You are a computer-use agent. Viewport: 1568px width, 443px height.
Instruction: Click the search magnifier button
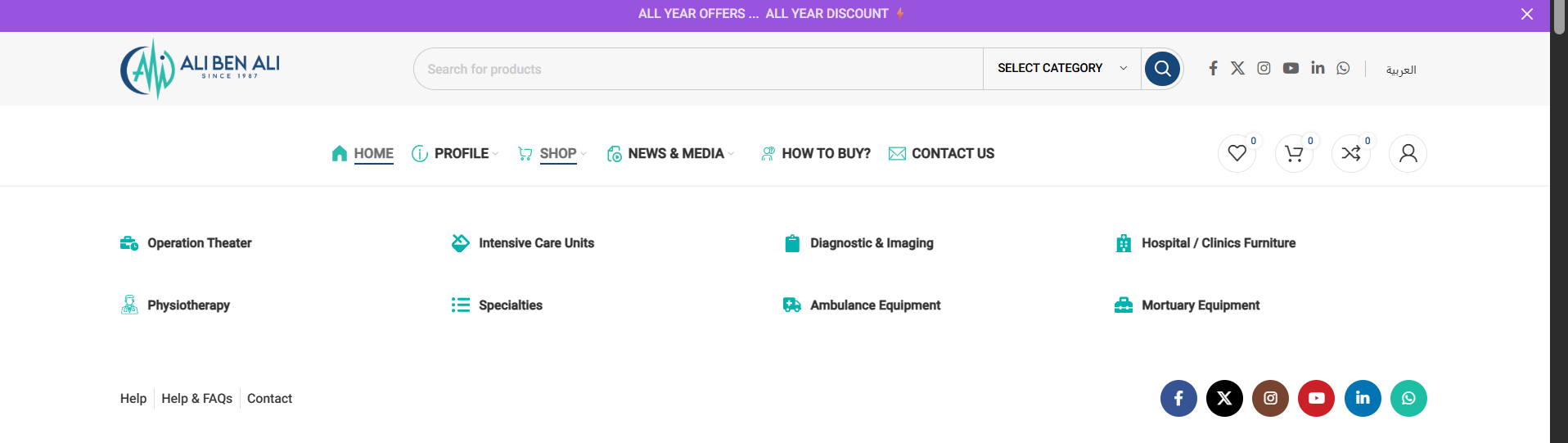pyautogui.click(x=1162, y=69)
